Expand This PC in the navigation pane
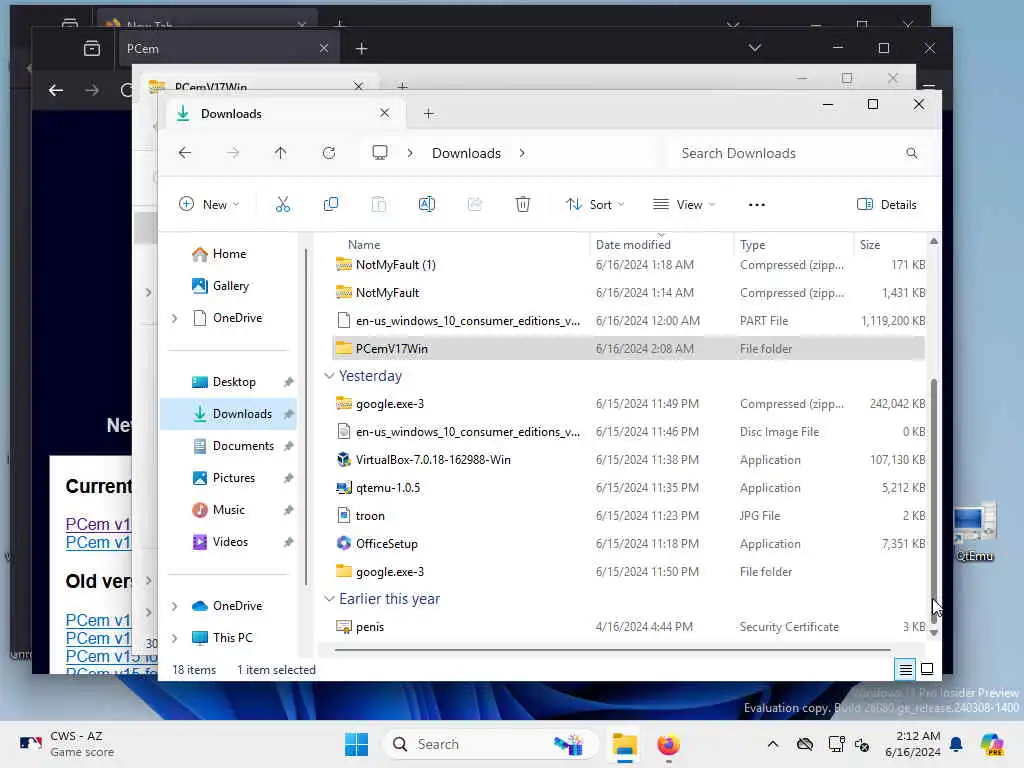 pyautogui.click(x=174, y=638)
